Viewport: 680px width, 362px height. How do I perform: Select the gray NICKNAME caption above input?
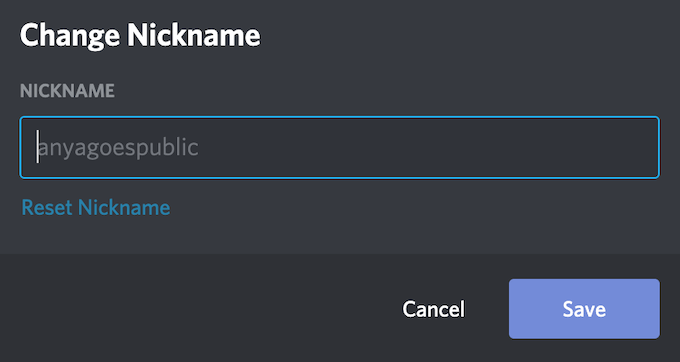pyautogui.click(x=67, y=91)
